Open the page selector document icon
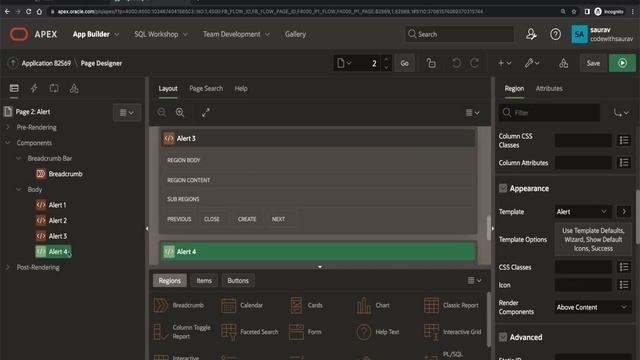Viewport: 640px width, 360px height. (x=344, y=63)
